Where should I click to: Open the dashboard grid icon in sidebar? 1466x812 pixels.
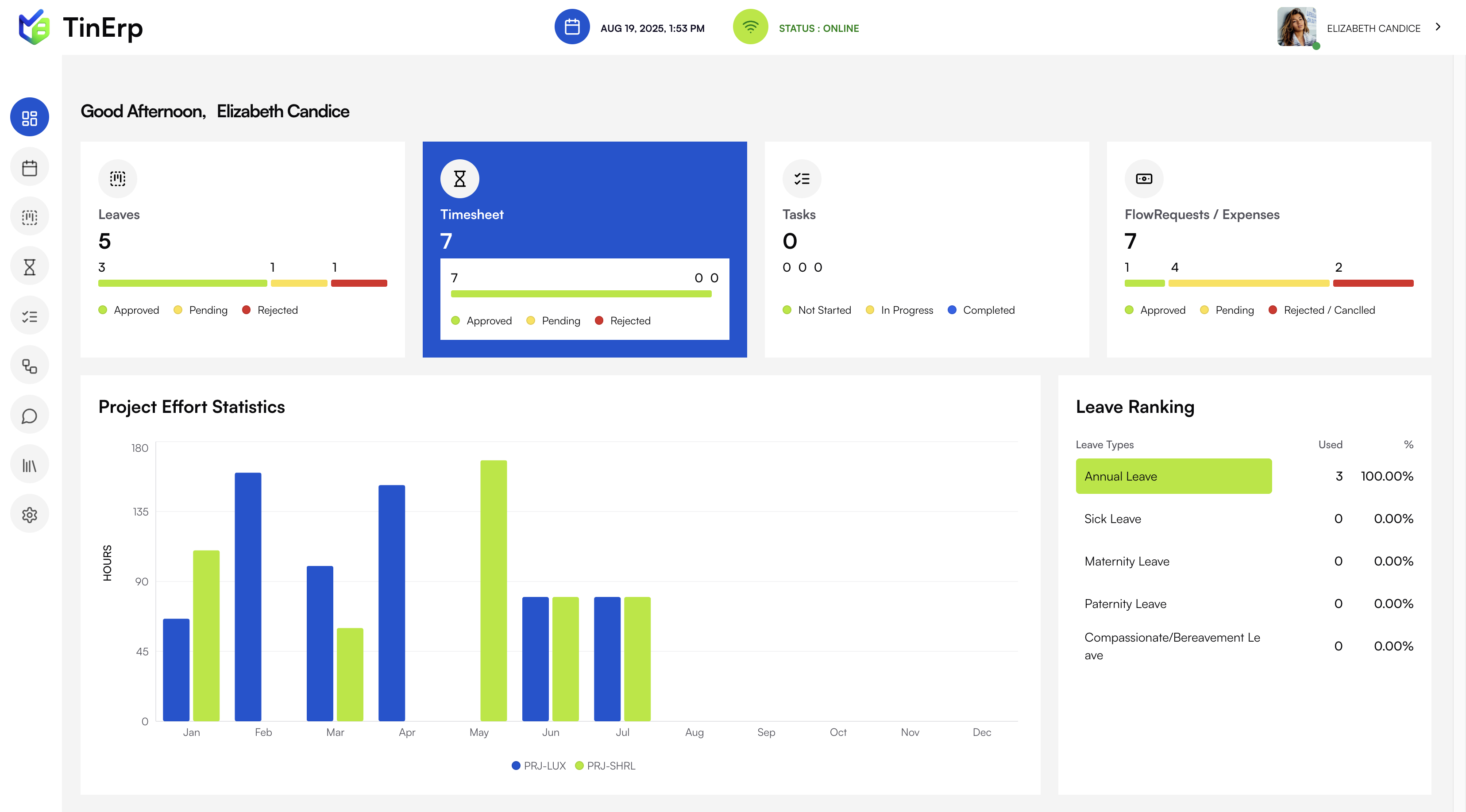[x=30, y=118]
